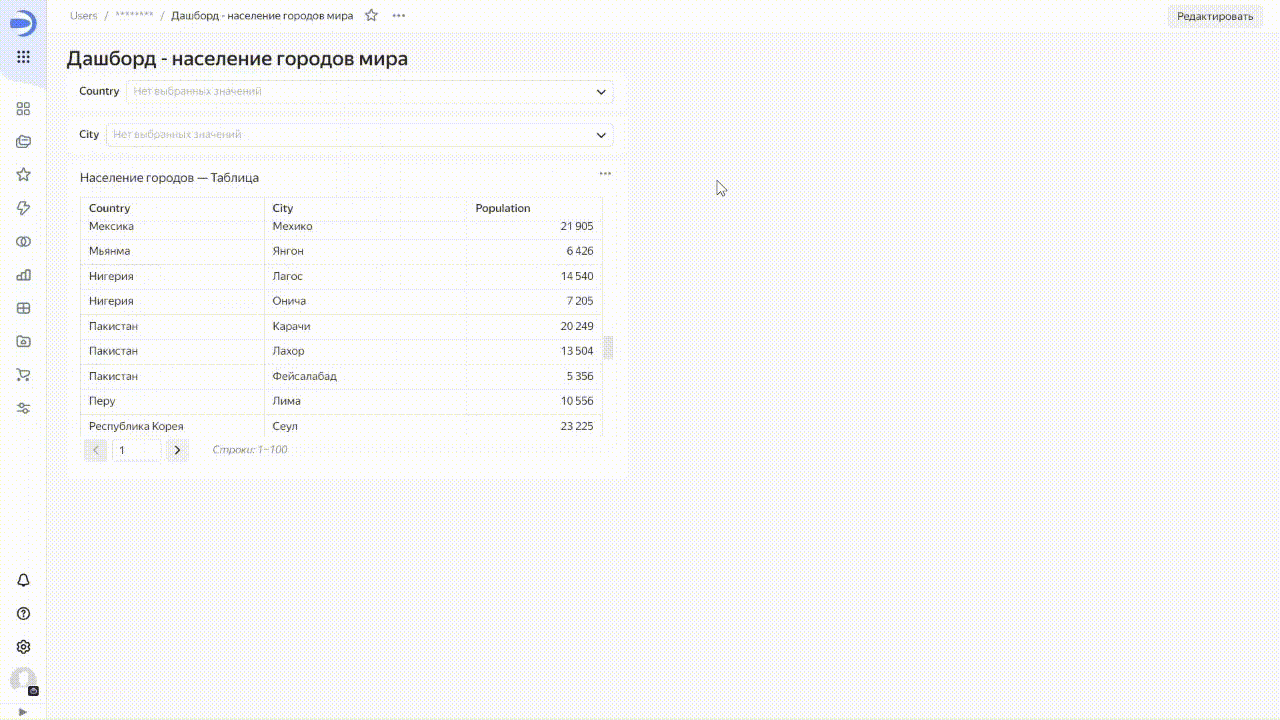This screenshot has width=1280, height=720.
Task: Open Favorites star in left sidebar
Action: [x=23, y=175]
